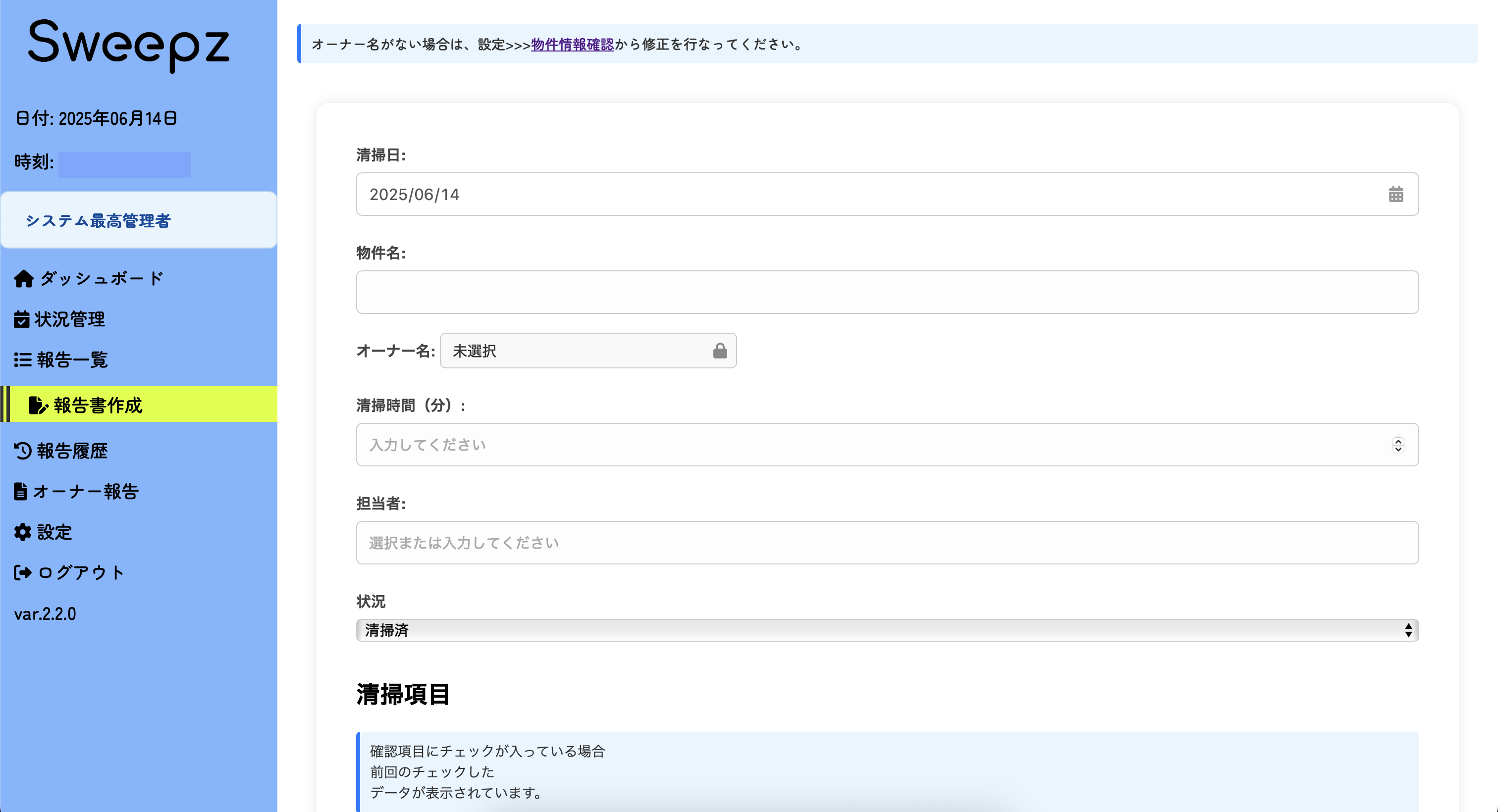
Task: Open the 状況 dropdown showing 清掃済
Action: 887,630
